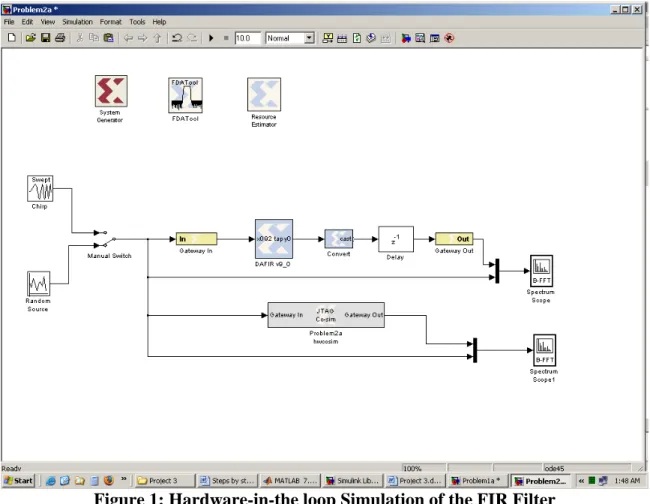Click the Open file folder icon

point(30,38)
